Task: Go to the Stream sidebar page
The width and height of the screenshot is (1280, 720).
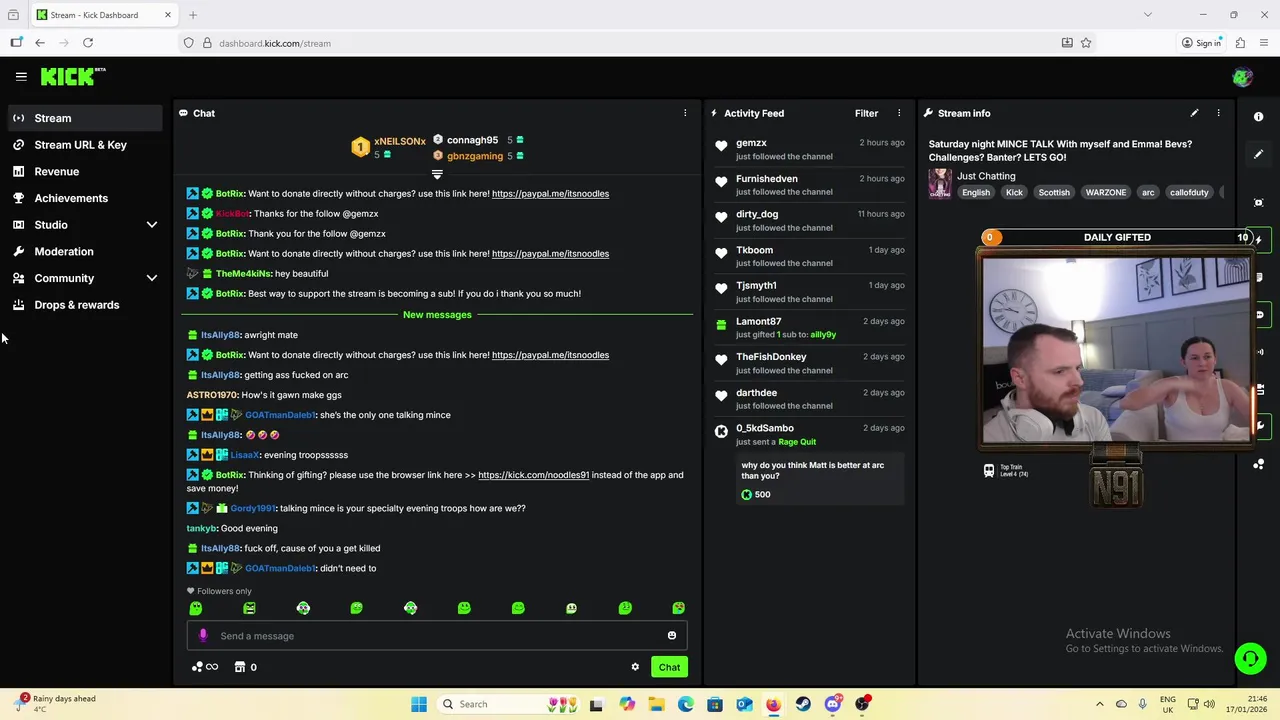Action: [85, 118]
